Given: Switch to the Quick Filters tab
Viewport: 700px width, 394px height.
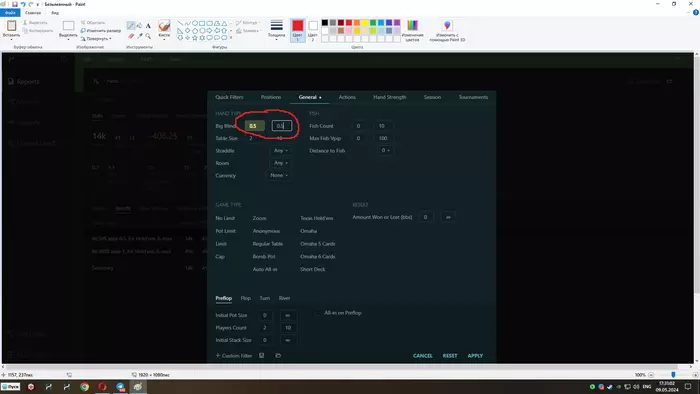Looking at the screenshot, I should pyautogui.click(x=229, y=97).
